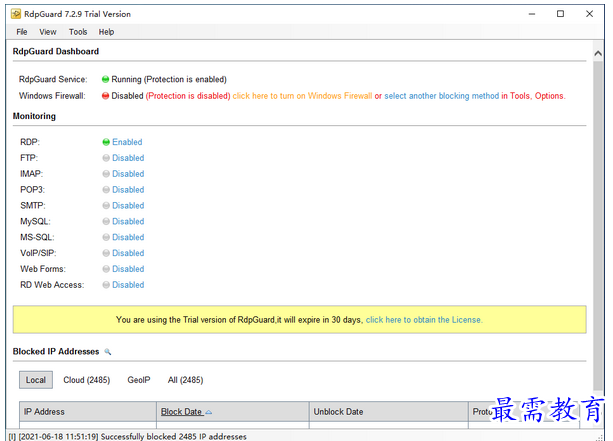Click the scrollbar up arrow
This screenshot has width=613, height=441.
(x=598, y=54)
